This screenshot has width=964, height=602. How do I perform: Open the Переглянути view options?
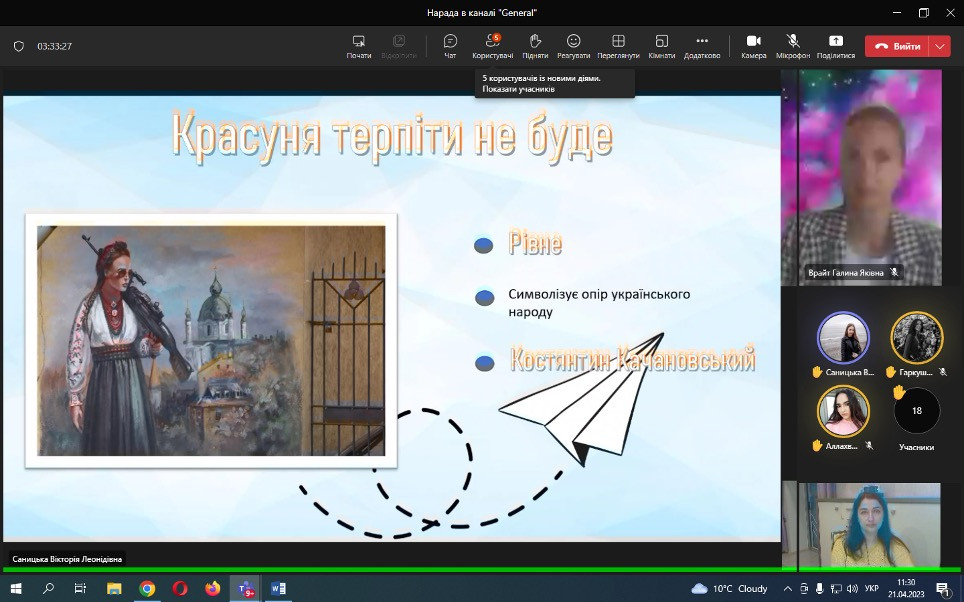[x=618, y=46]
